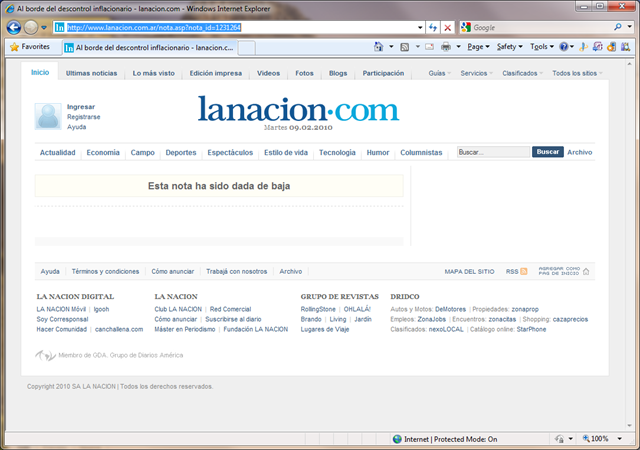The height and width of the screenshot is (450, 640).
Task: Expand the Guías dropdown
Action: pyautogui.click(x=440, y=73)
